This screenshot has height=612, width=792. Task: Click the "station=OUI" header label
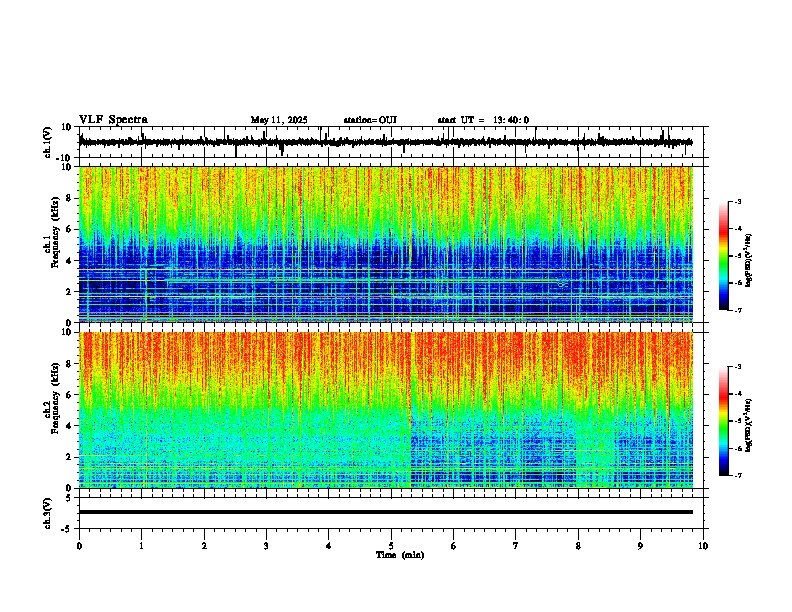(x=370, y=120)
